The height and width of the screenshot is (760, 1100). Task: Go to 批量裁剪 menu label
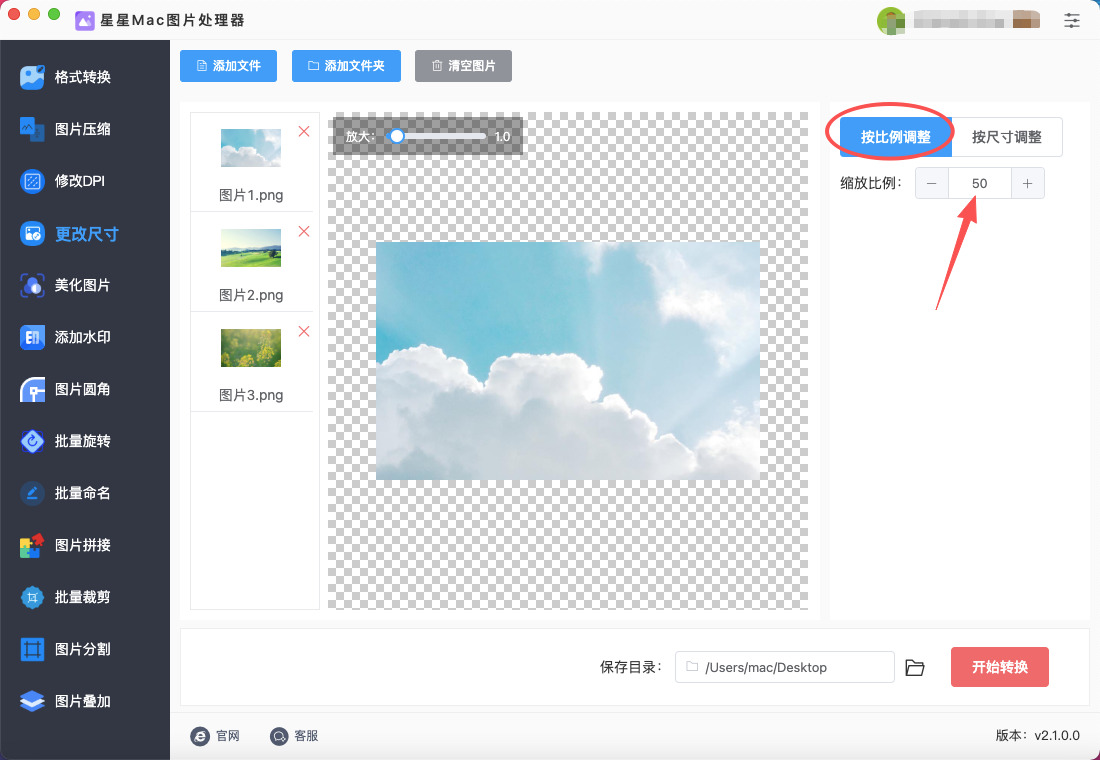point(83,597)
